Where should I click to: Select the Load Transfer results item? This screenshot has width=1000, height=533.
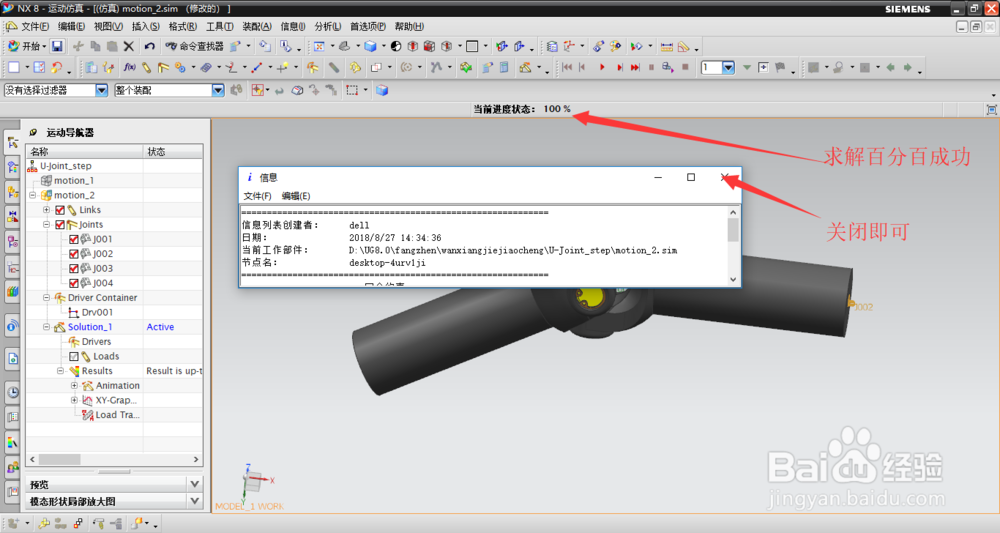pos(117,415)
